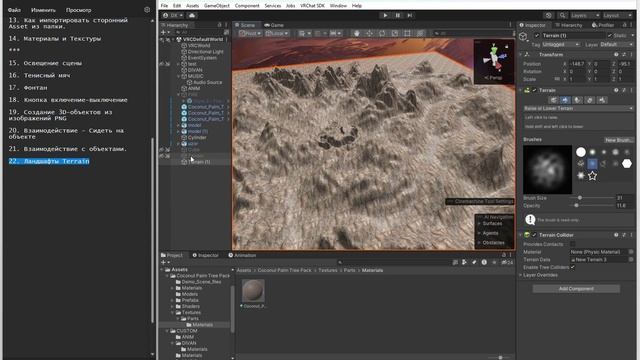Toggle the Terrain component enabled checkbox
Screen dimensions: 640x360
pyautogui.click(x=534, y=90)
